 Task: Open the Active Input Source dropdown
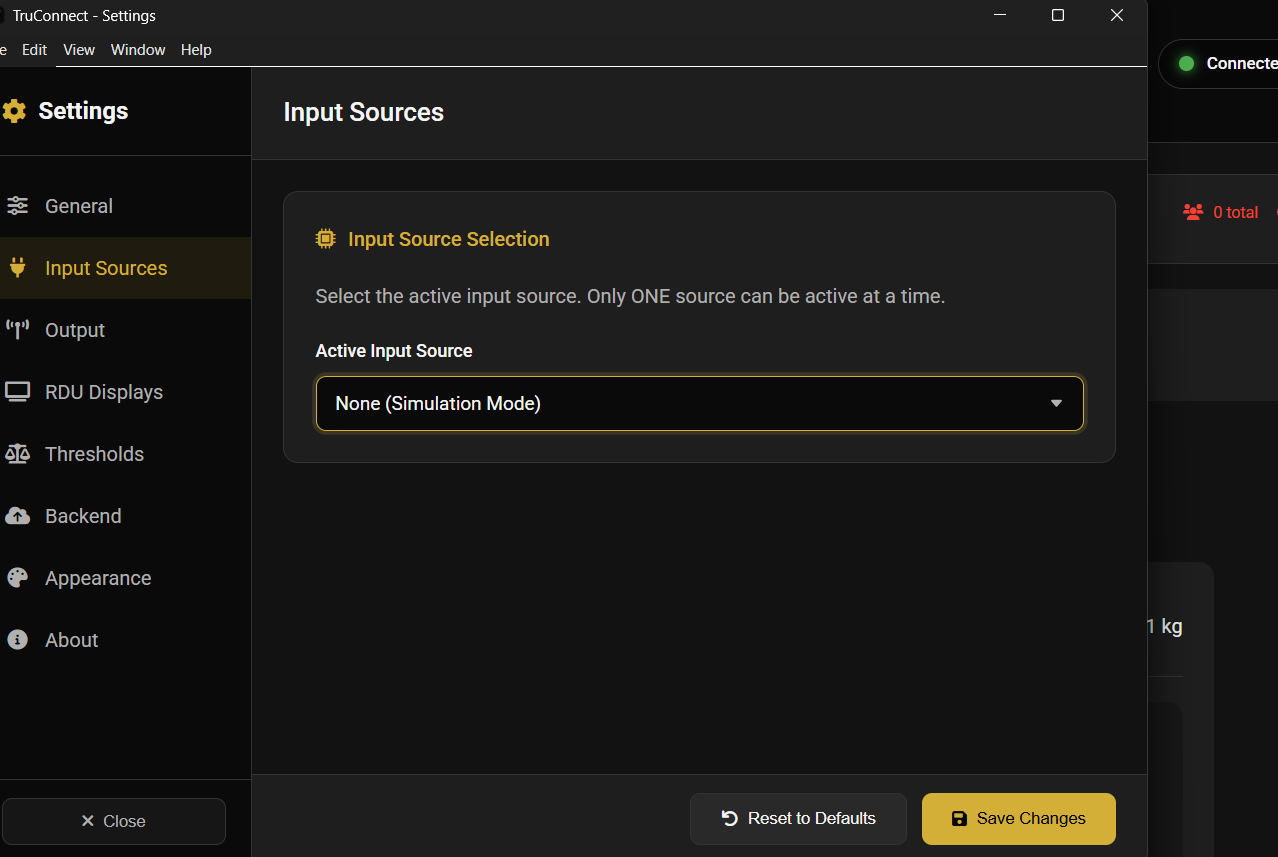700,404
